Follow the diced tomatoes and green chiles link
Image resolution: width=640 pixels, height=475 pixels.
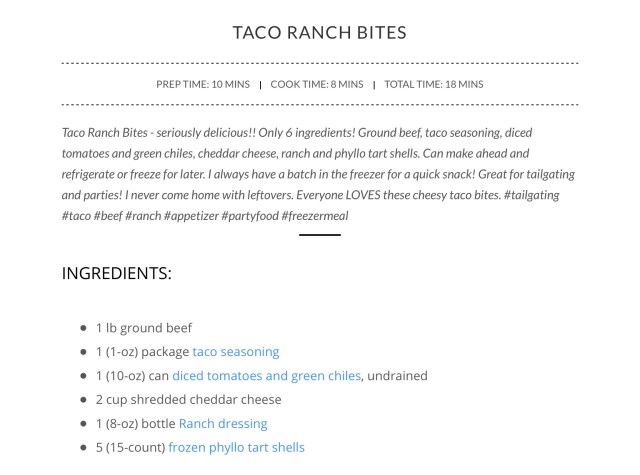click(x=266, y=376)
